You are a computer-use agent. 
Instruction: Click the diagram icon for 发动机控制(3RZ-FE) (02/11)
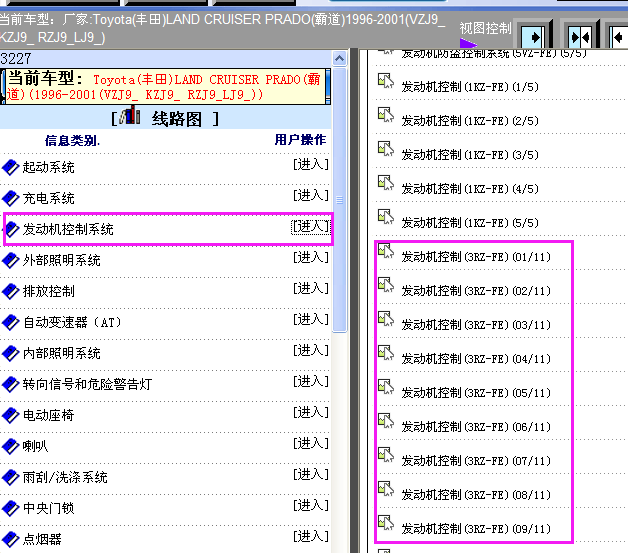coord(386,285)
